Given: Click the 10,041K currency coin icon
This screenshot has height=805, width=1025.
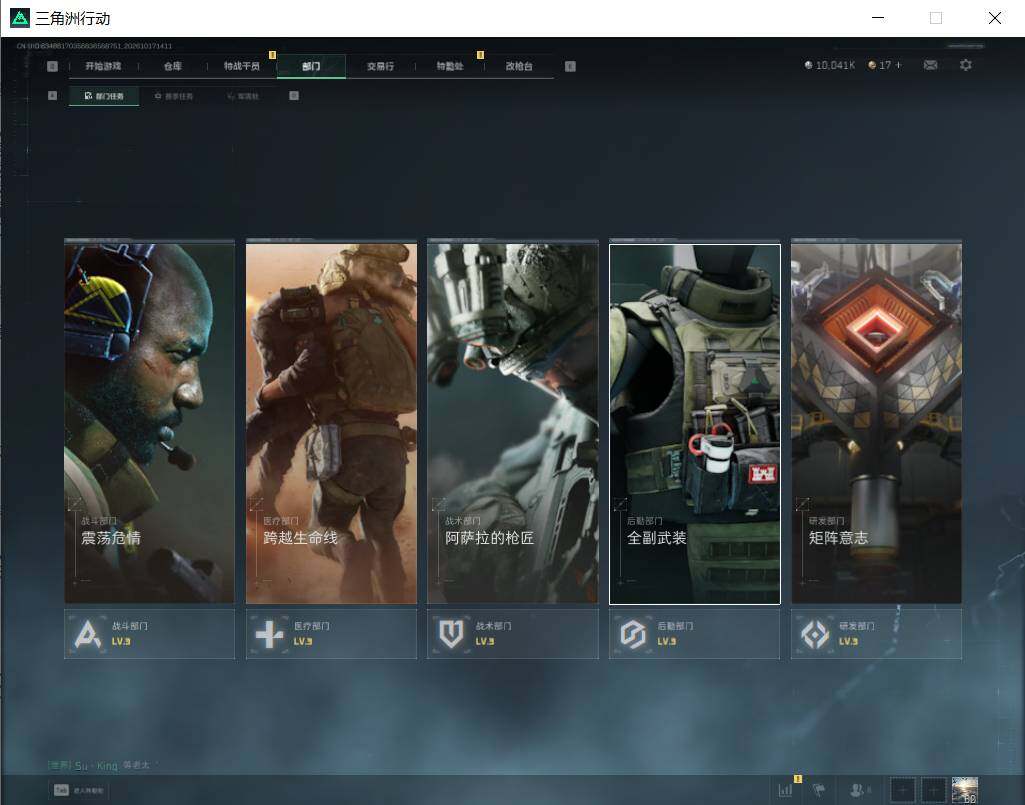Looking at the screenshot, I should coord(809,65).
